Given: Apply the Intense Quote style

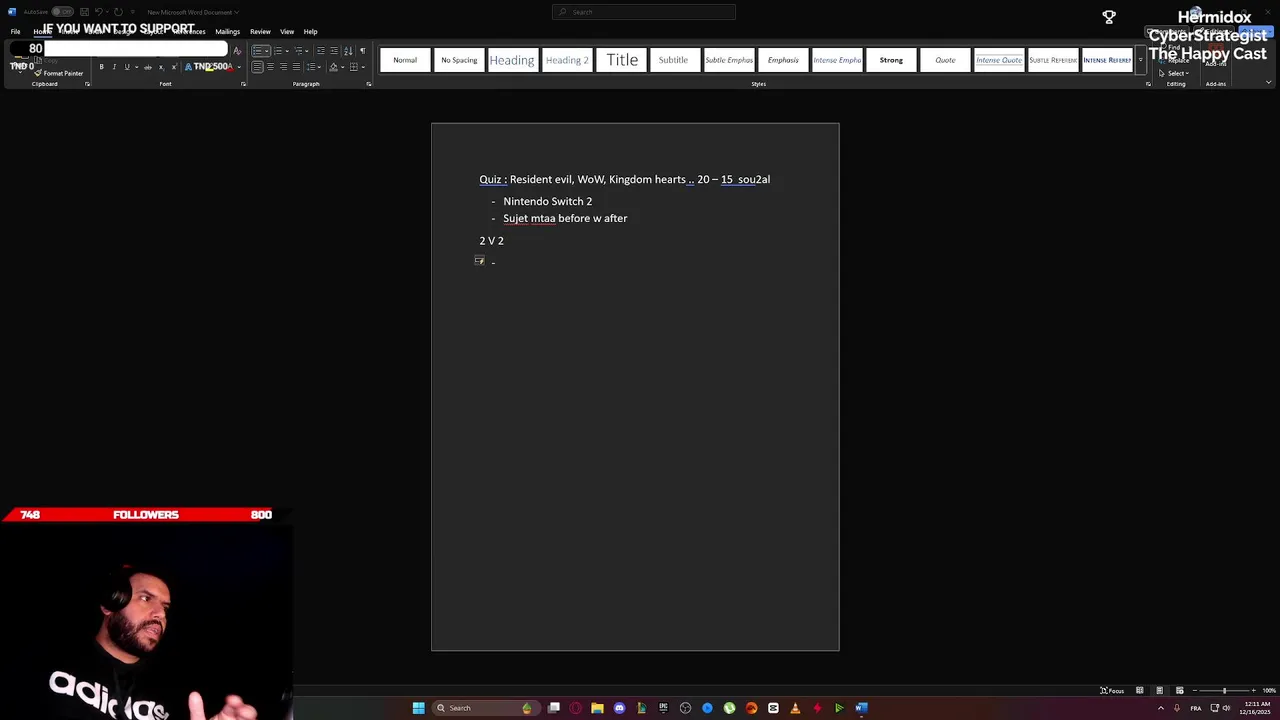Looking at the screenshot, I should point(999,60).
